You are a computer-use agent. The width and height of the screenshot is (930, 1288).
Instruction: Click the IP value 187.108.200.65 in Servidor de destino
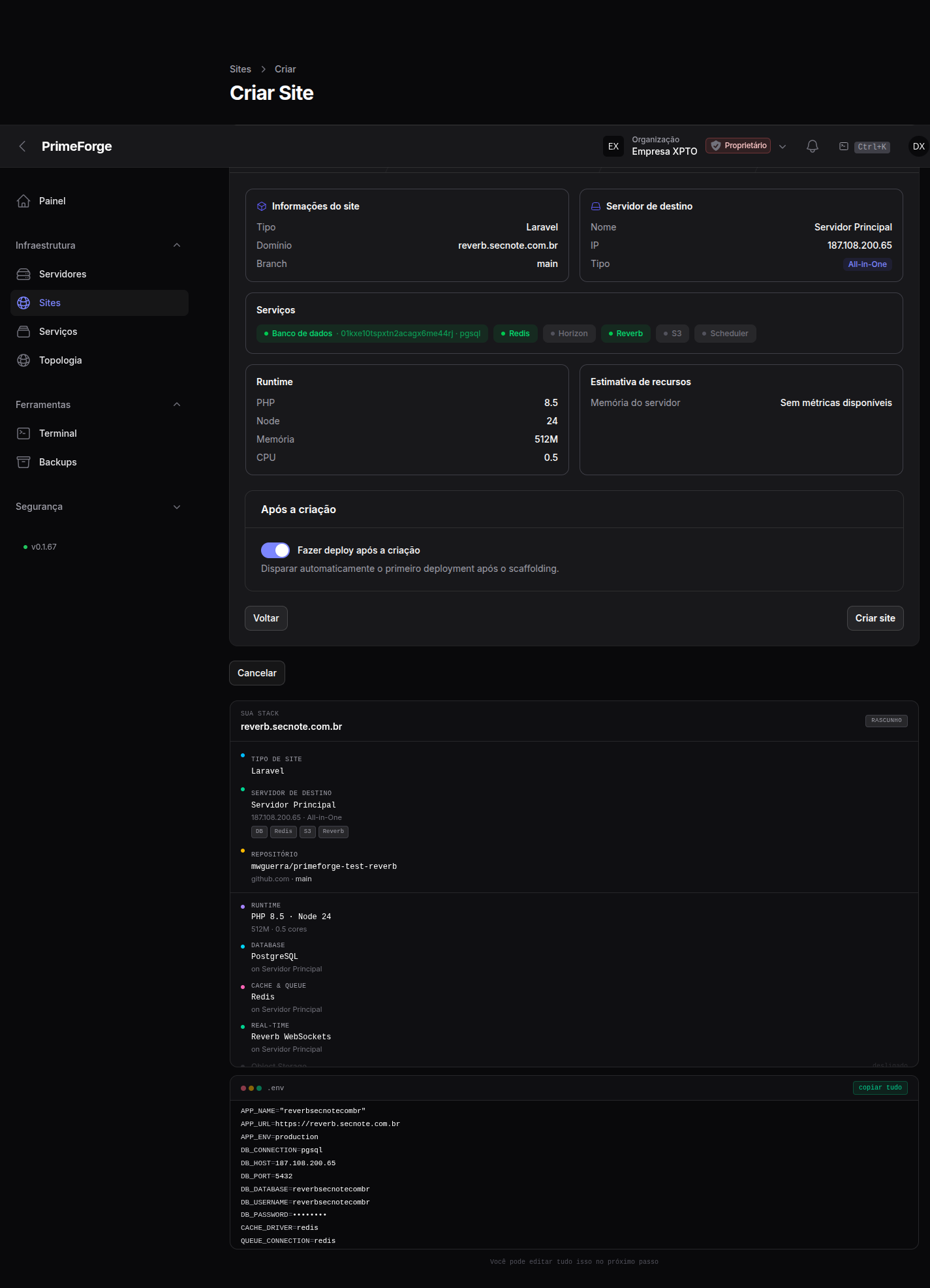point(860,245)
